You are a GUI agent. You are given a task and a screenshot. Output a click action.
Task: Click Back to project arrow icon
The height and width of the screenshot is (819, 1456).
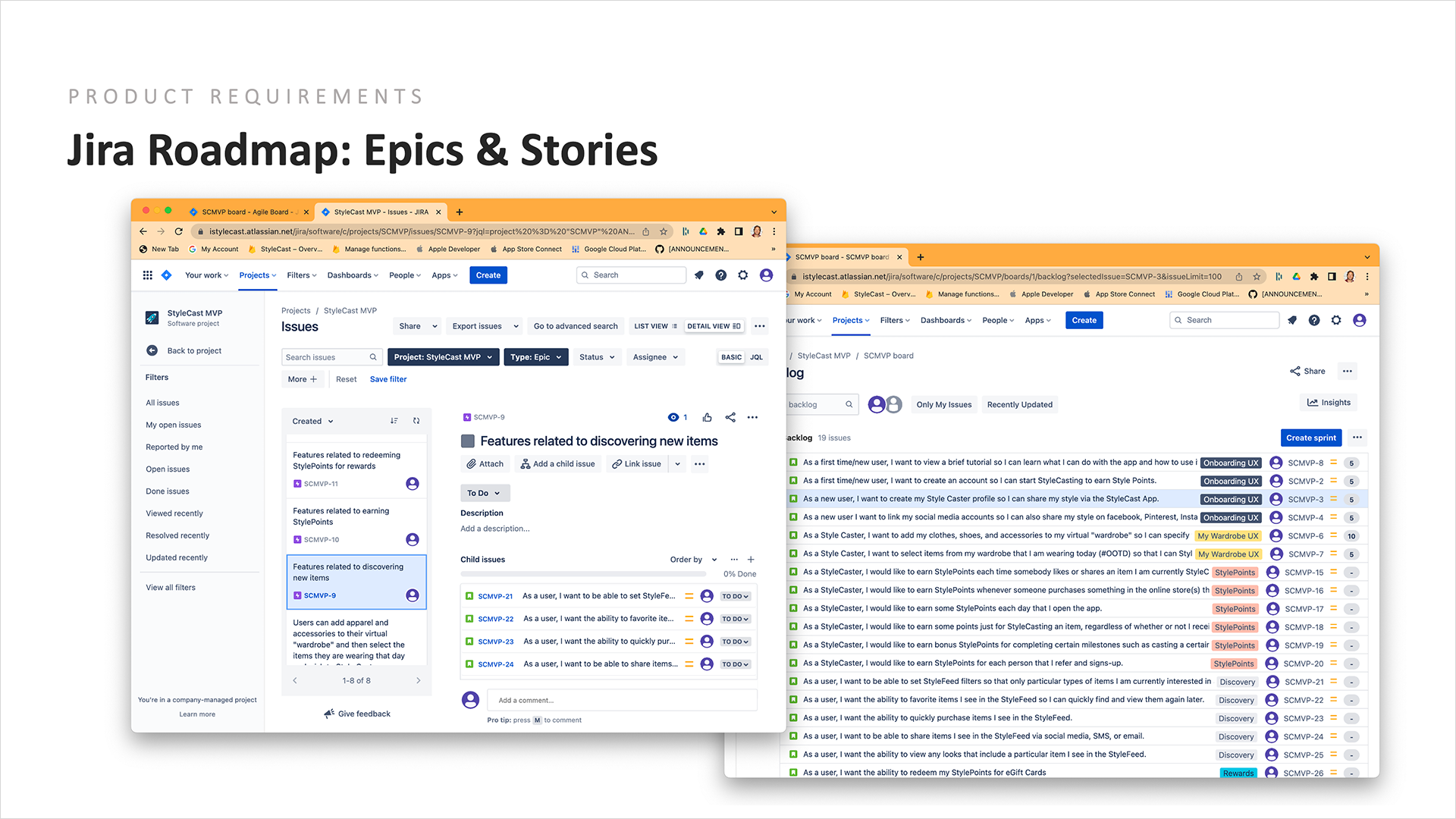point(152,350)
